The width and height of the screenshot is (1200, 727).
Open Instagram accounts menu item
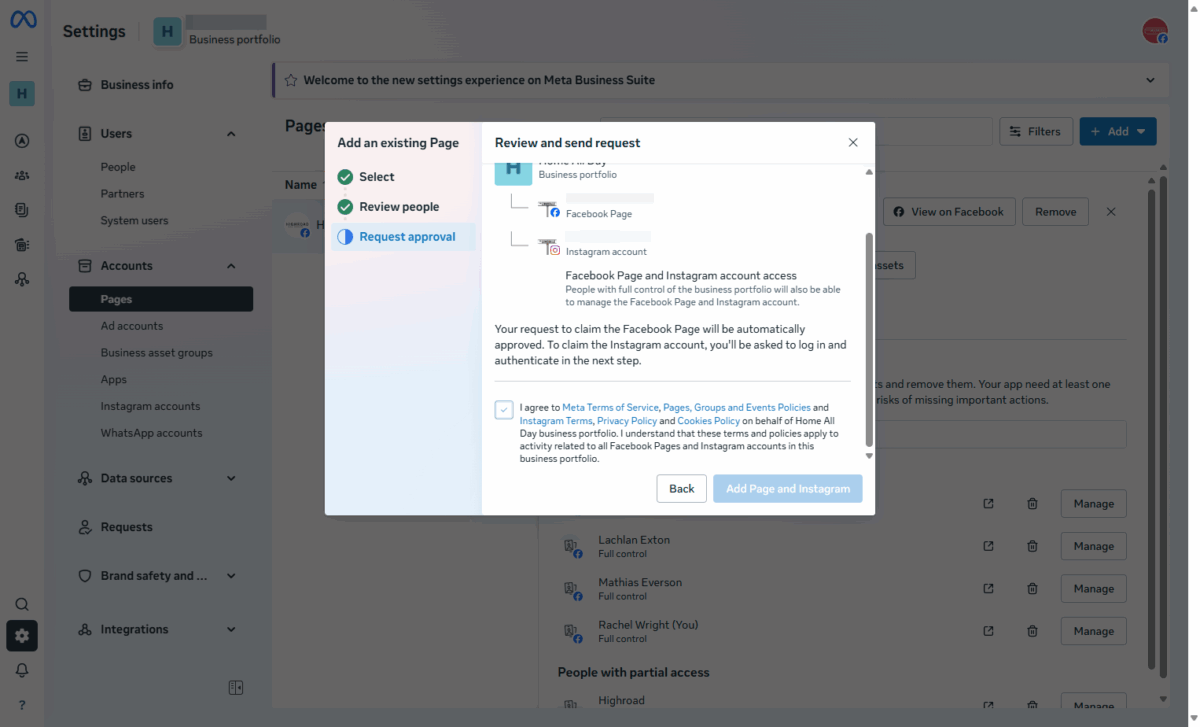click(x=150, y=406)
